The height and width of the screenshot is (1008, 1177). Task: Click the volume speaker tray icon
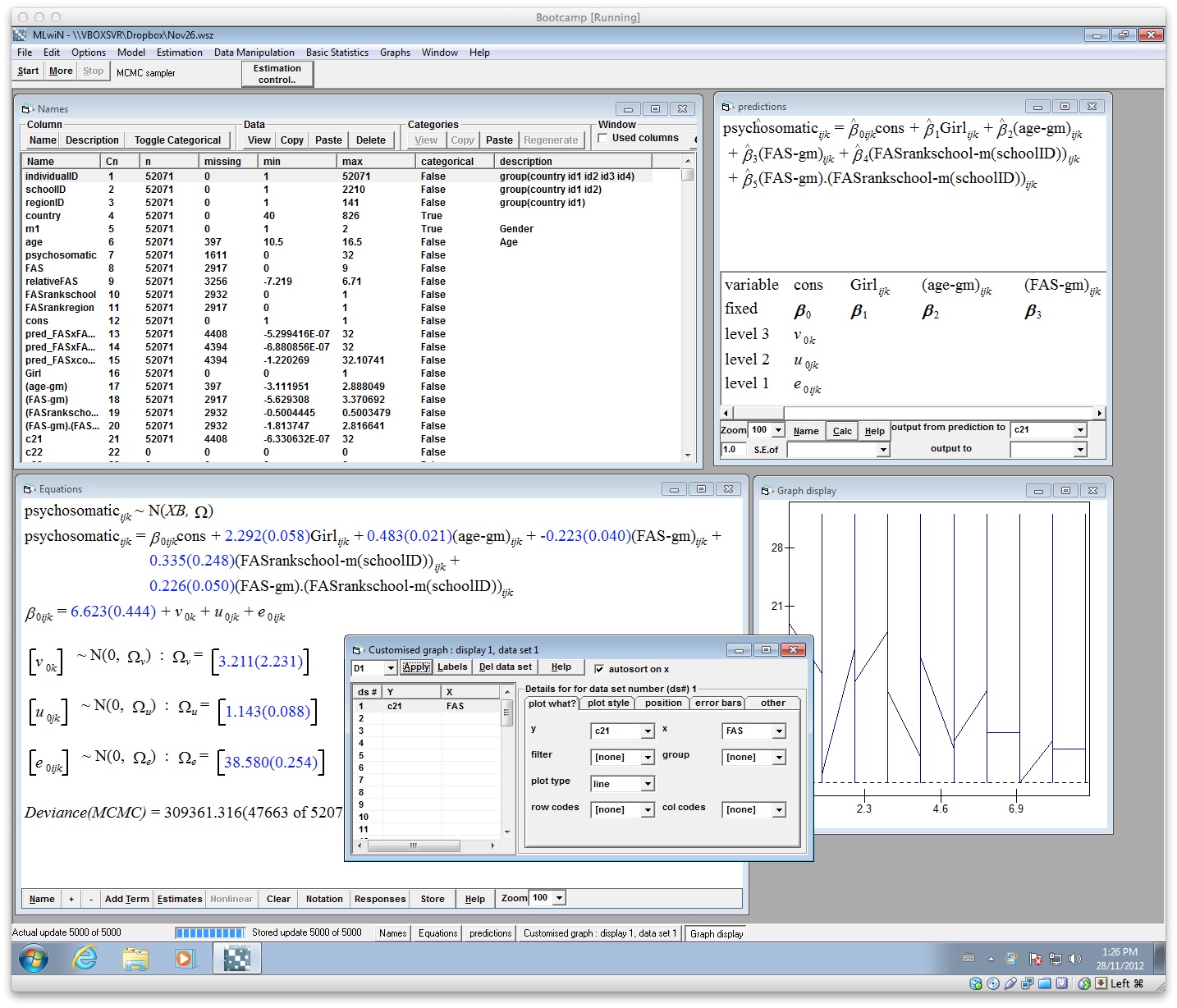click(1075, 959)
